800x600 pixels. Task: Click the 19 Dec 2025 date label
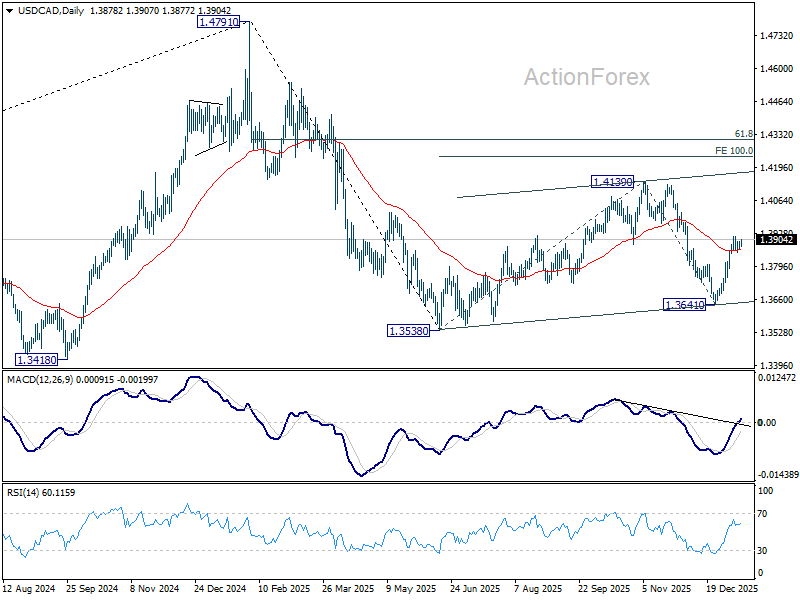(x=732, y=589)
